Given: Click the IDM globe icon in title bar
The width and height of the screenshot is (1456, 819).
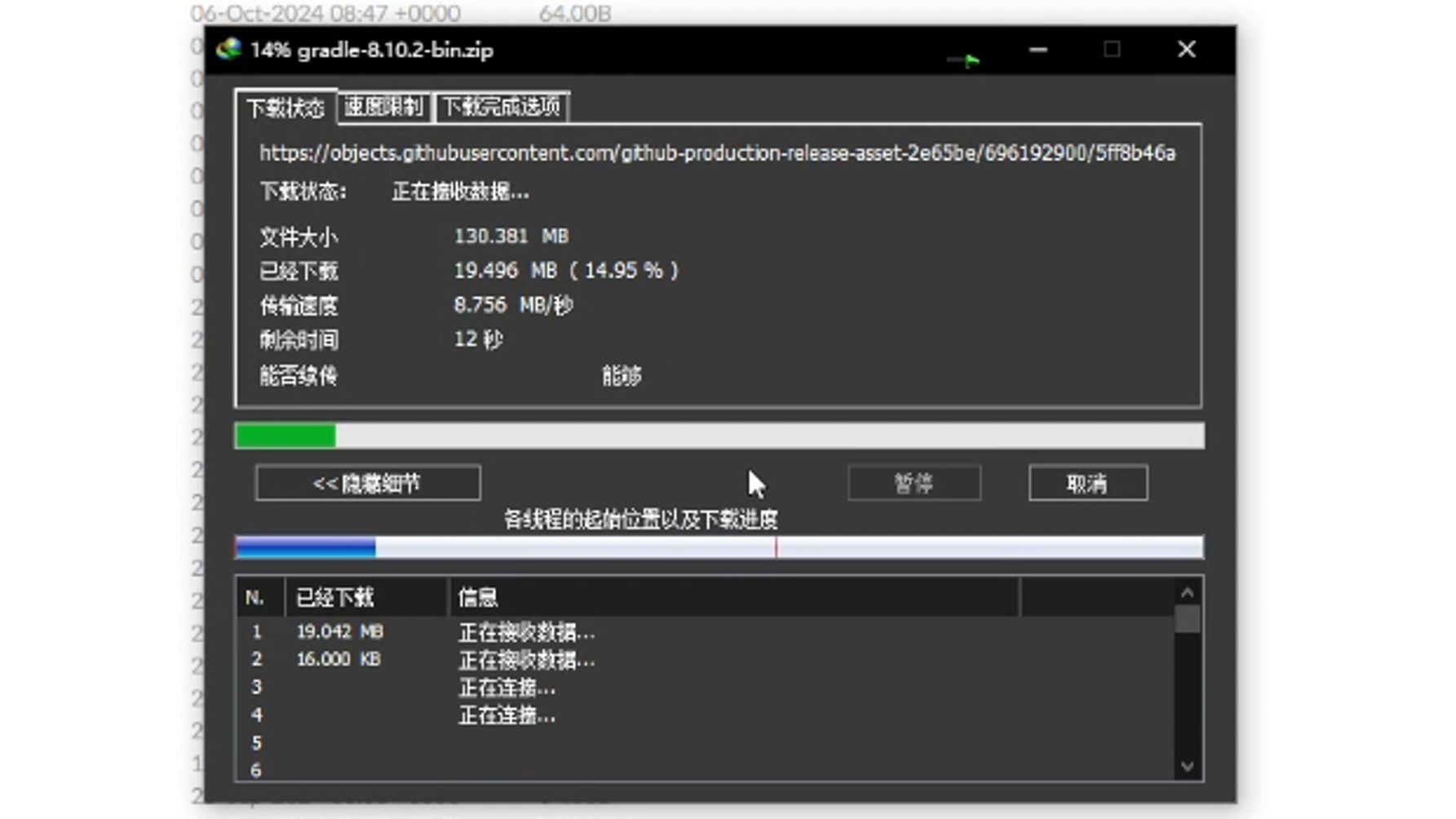Looking at the screenshot, I should 229,49.
